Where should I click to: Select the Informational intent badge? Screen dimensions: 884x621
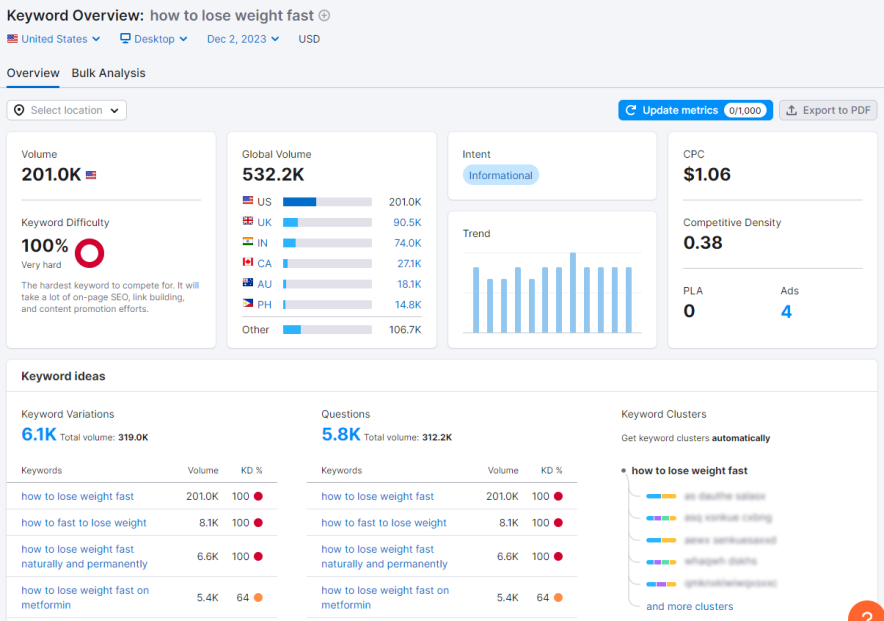click(x=500, y=175)
